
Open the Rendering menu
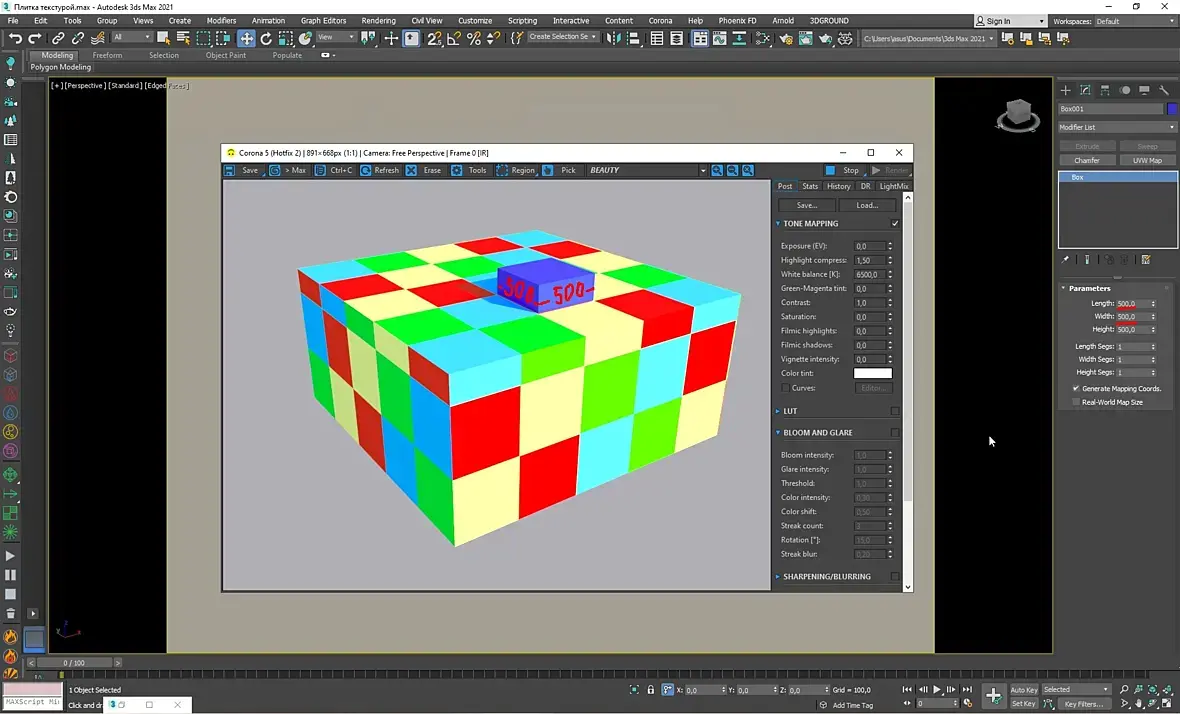tap(378, 20)
